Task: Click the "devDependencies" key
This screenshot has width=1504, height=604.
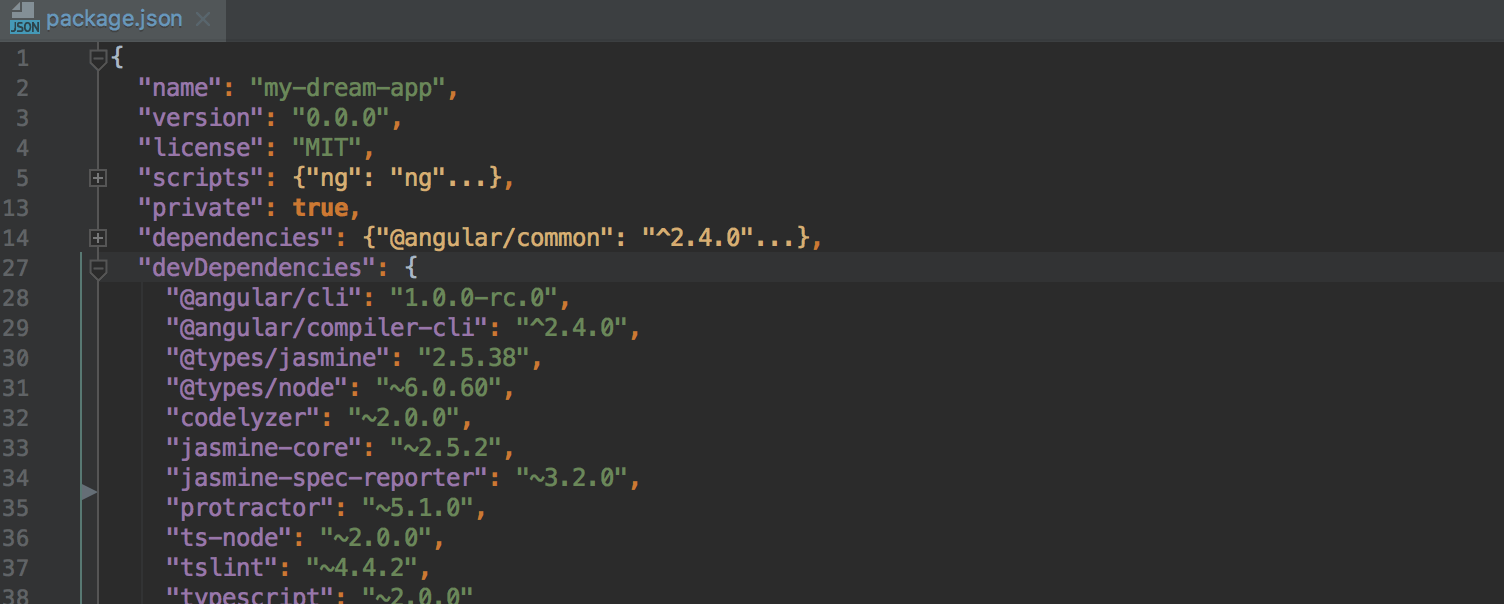Action: click(x=257, y=268)
